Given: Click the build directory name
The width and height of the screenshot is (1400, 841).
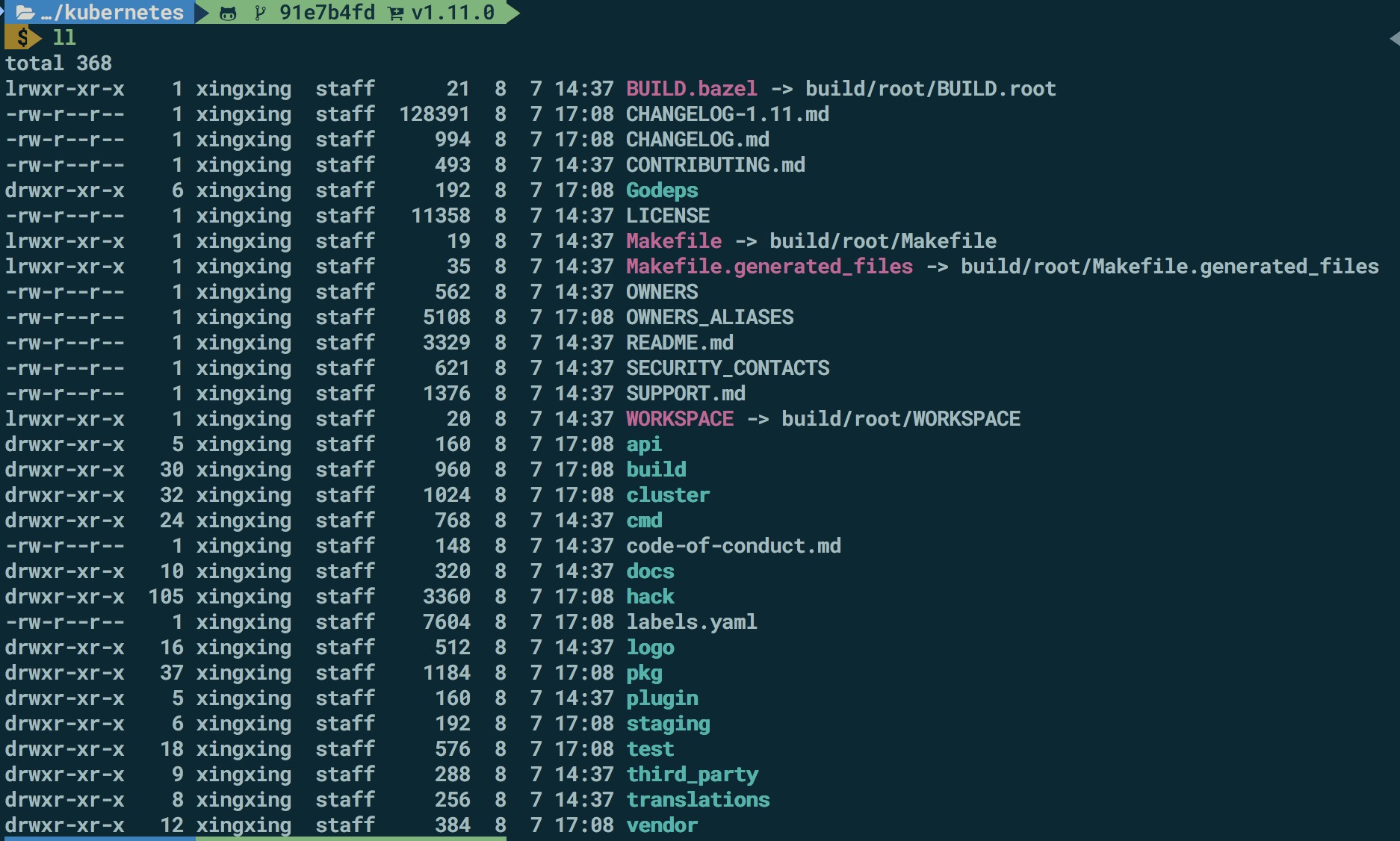Looking at the screenshot, I should pyautogui.click(x=656, y=469).
